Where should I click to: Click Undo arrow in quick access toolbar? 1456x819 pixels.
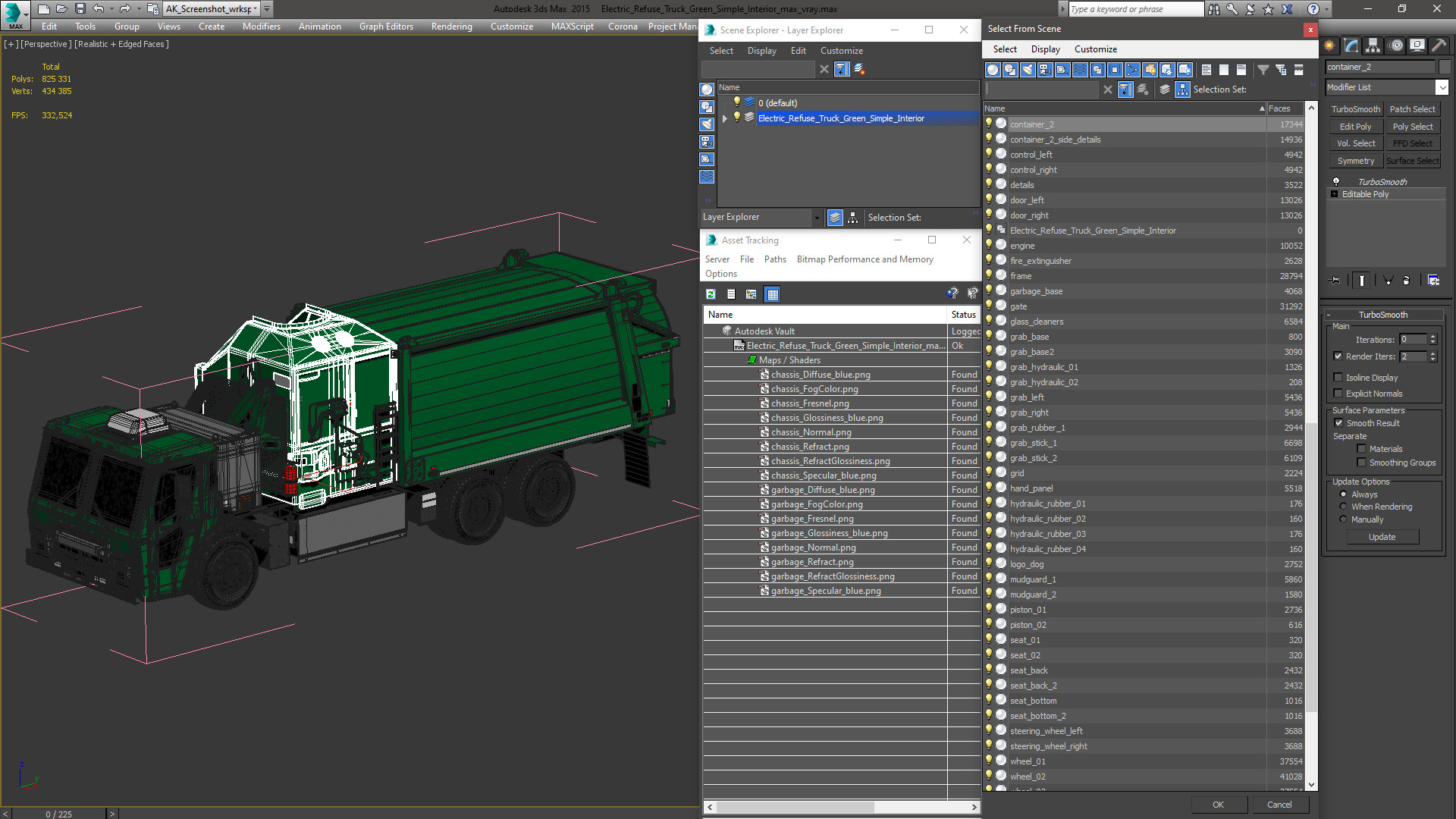click(98, 9)
